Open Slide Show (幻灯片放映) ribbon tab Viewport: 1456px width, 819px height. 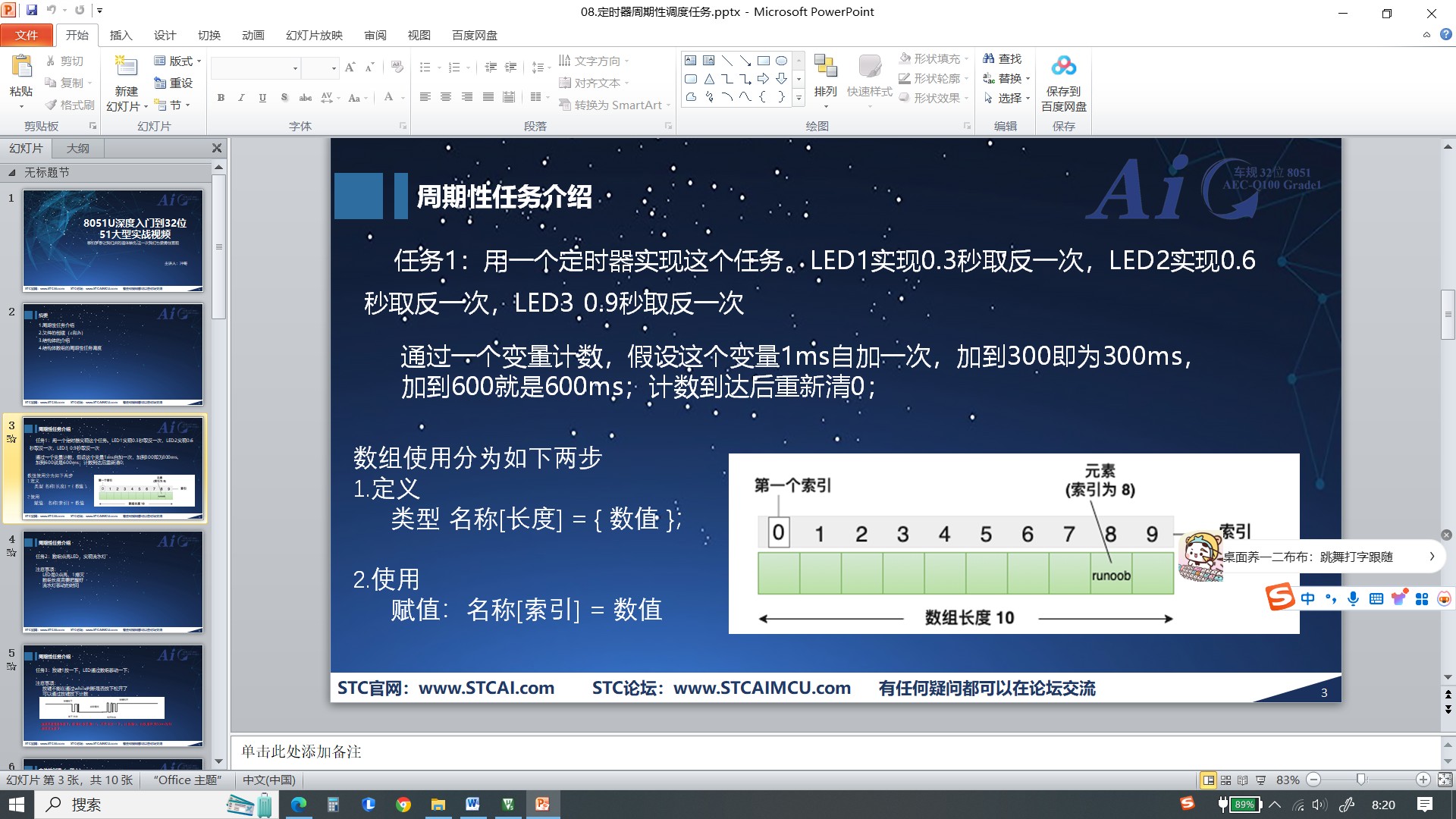tap(314, 35)
